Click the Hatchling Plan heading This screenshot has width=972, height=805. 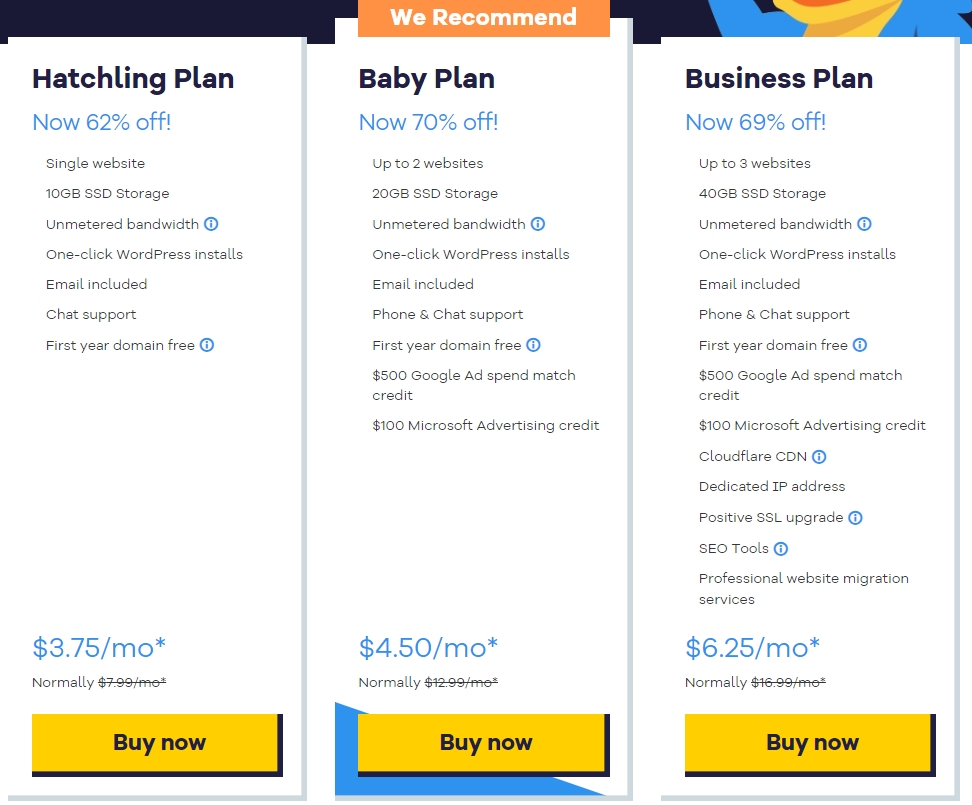[x=133, y=79]
